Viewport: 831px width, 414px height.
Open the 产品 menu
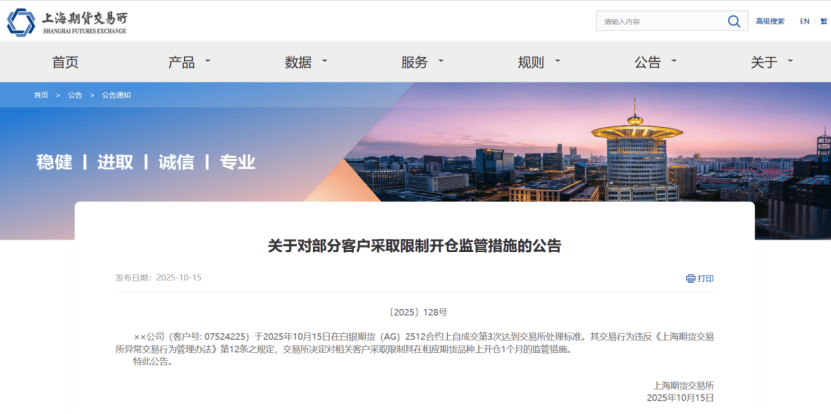(x=181, y=62)
